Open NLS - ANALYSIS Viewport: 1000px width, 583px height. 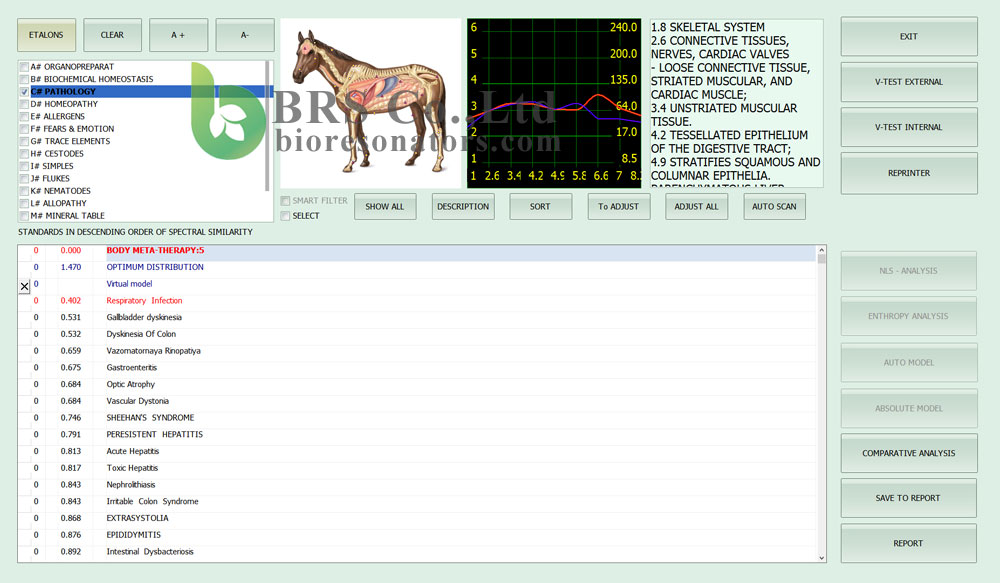pyautogui.click(x=909, y=271)
